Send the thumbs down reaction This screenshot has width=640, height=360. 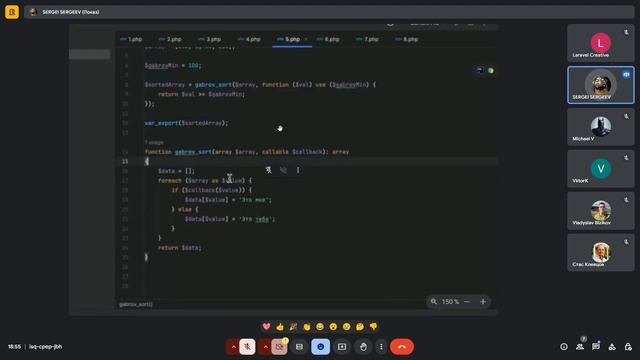[373, 327]
